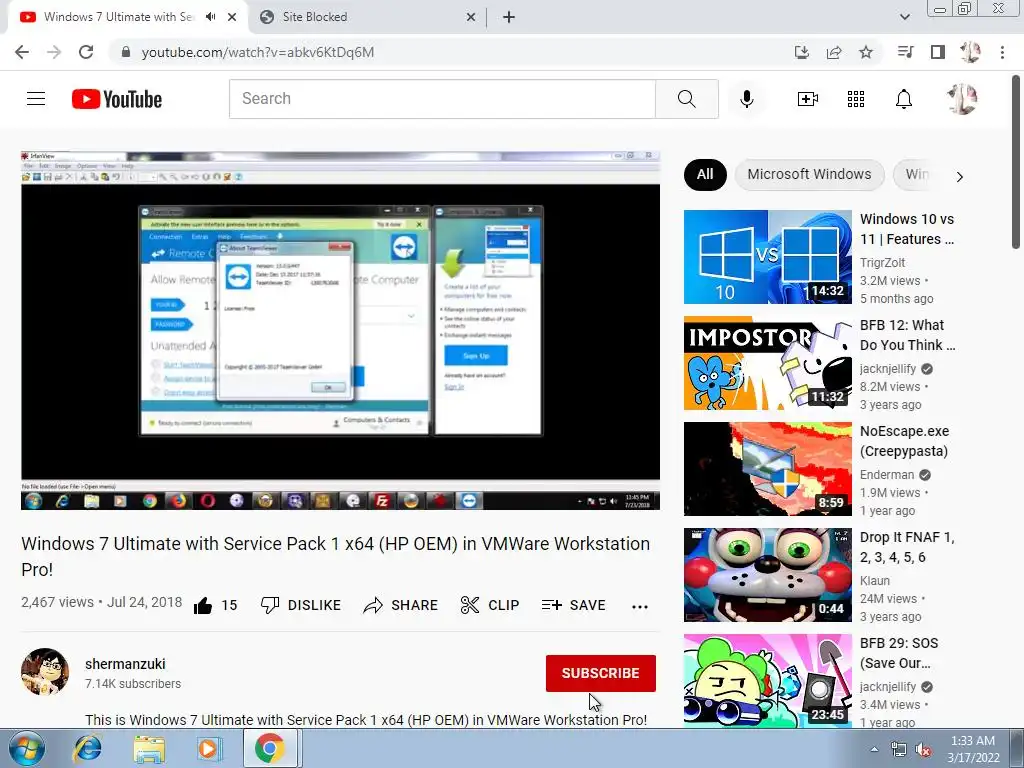Click the red SUBSCRIBE button

click(x=600, y=673)
